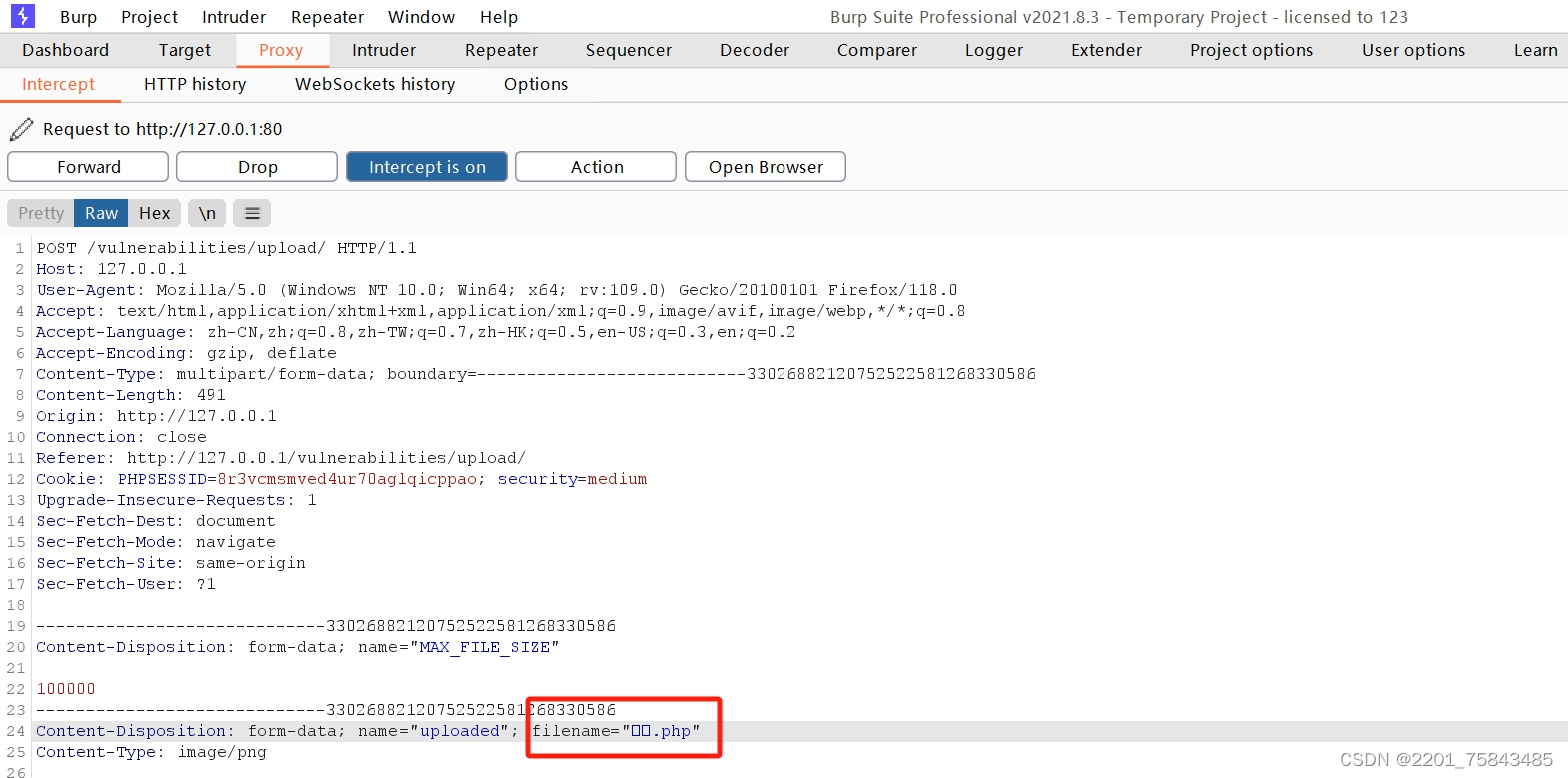
Task: Click the Sec-Fetch-Dest: document line
Action: pyautogui.click(x=156, y=521)
